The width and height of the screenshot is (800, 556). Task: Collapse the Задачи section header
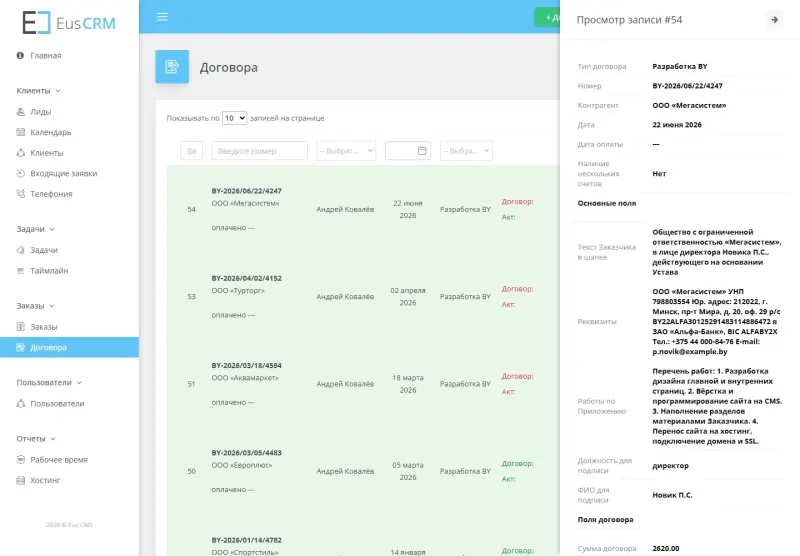tap(35, 229)
